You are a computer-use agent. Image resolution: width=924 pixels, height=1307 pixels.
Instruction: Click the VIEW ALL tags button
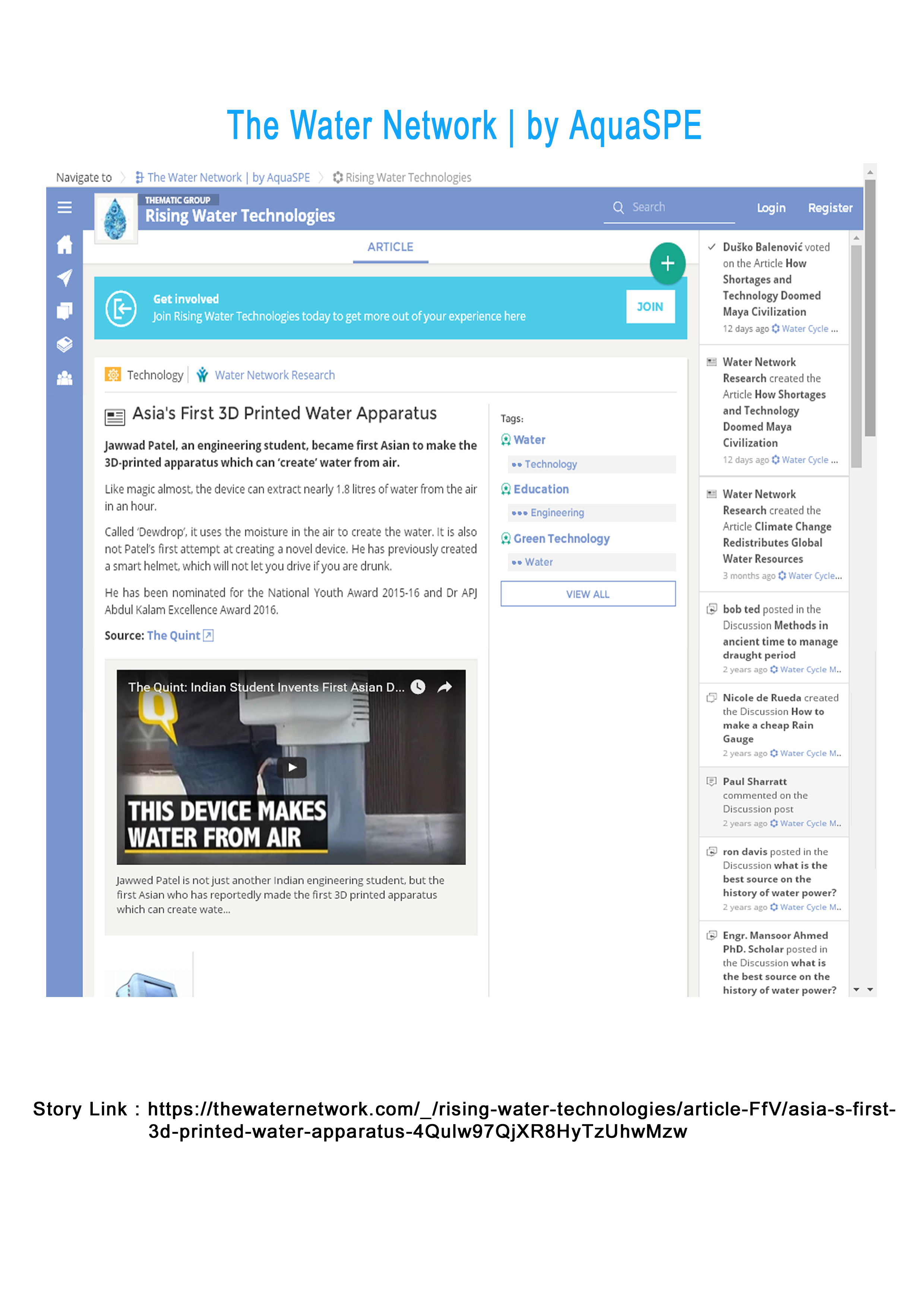(x=588, y=594)
